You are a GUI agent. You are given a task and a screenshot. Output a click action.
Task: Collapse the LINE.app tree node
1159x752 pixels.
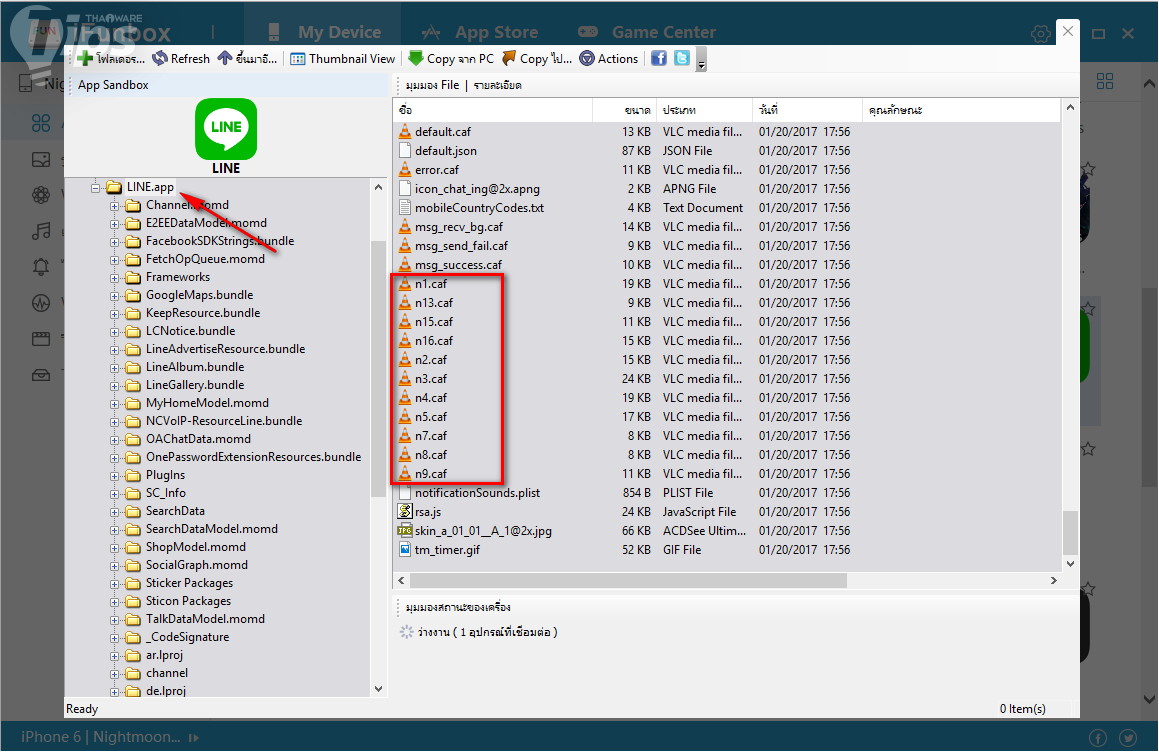click(x=95, y=188)
